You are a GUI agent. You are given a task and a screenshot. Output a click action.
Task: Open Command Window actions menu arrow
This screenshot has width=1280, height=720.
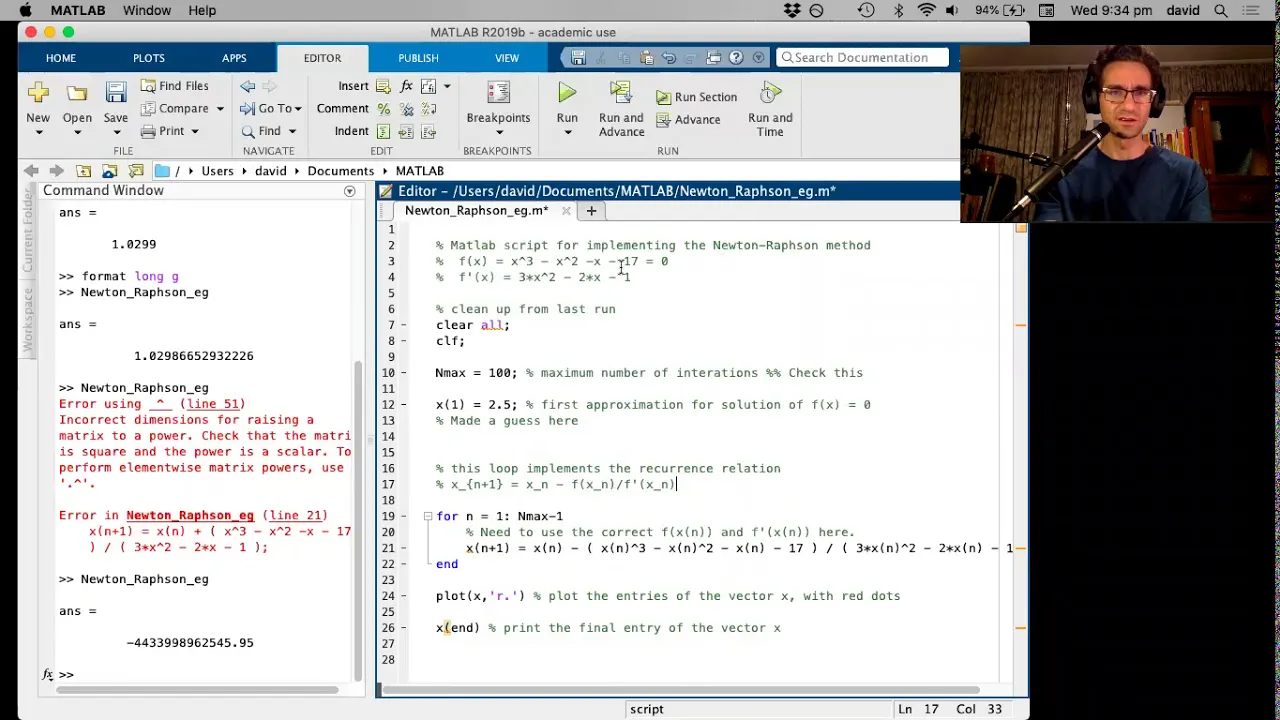[349, 191]
